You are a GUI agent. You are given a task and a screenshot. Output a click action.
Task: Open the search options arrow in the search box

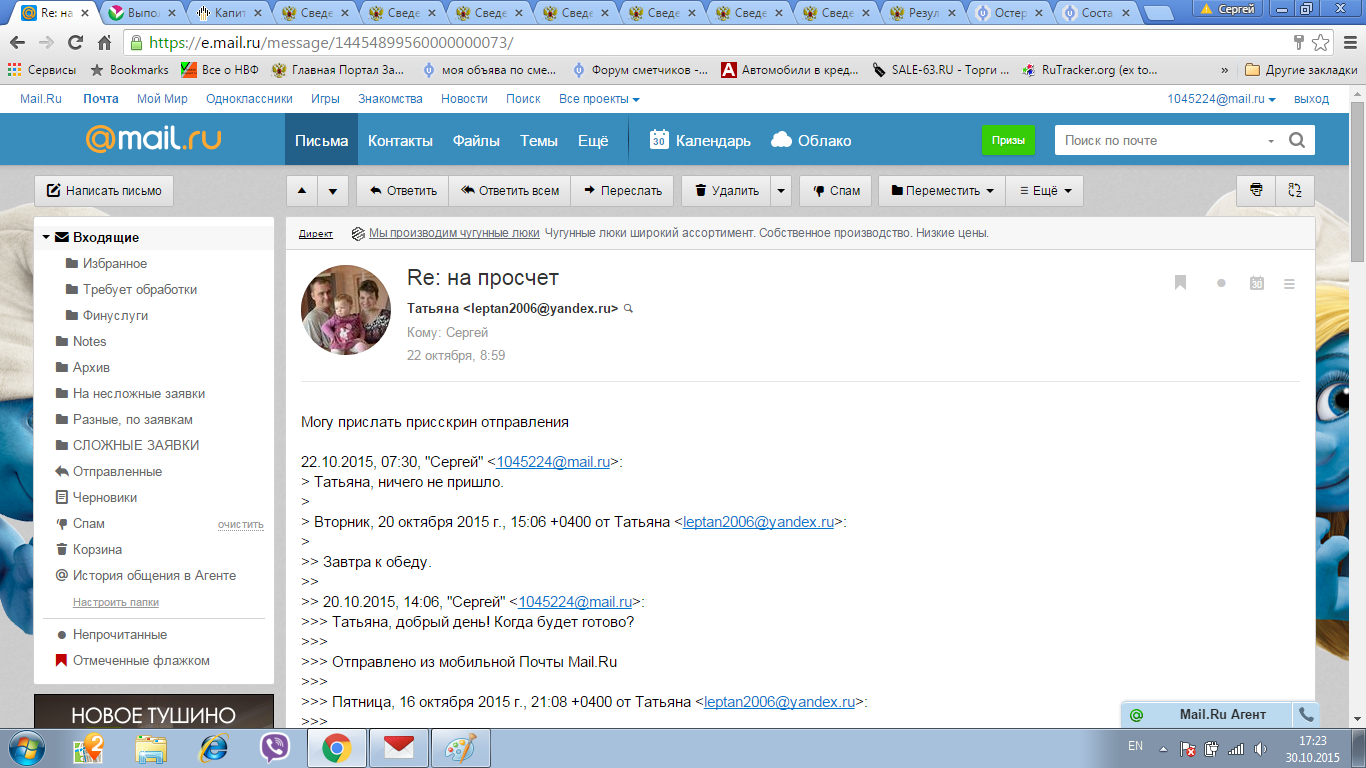(x=1271, y=141)
